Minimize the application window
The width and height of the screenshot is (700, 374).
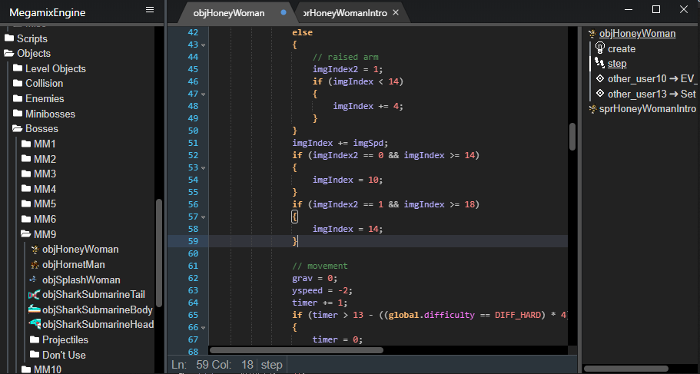(628, 9)
